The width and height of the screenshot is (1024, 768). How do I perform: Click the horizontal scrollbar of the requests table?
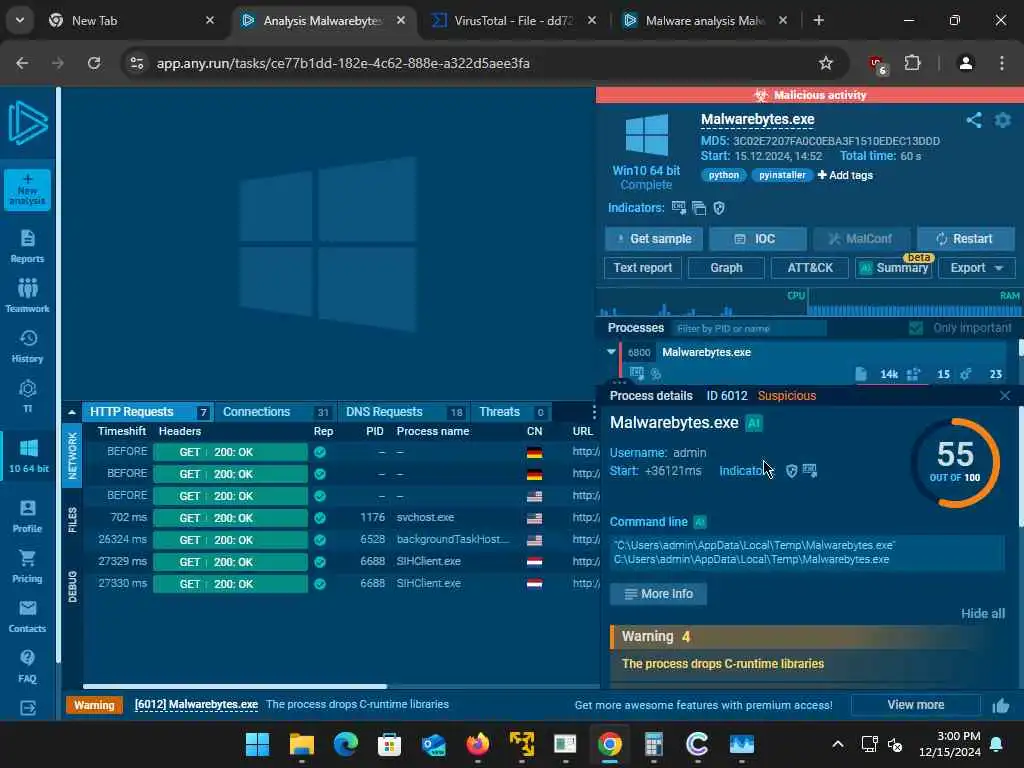235,686
